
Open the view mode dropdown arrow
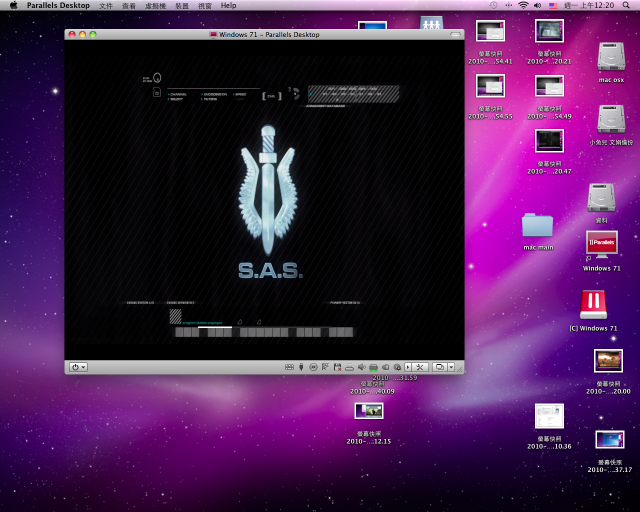[x=451, y=367]
